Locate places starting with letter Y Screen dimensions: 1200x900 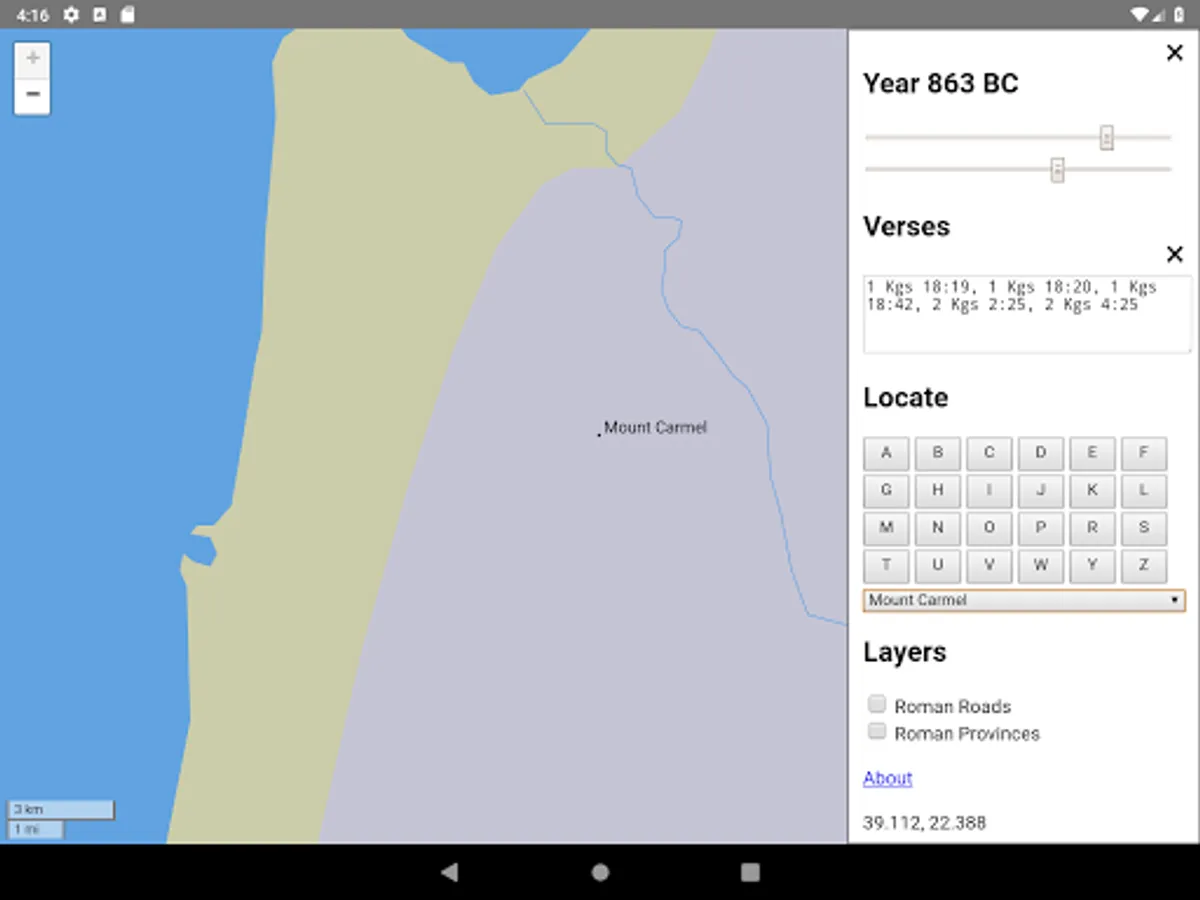[x=1092, y=566]
